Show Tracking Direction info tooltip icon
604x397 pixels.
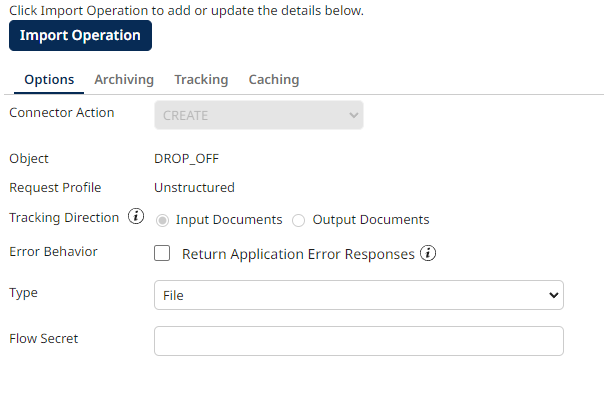coord(136,216)
